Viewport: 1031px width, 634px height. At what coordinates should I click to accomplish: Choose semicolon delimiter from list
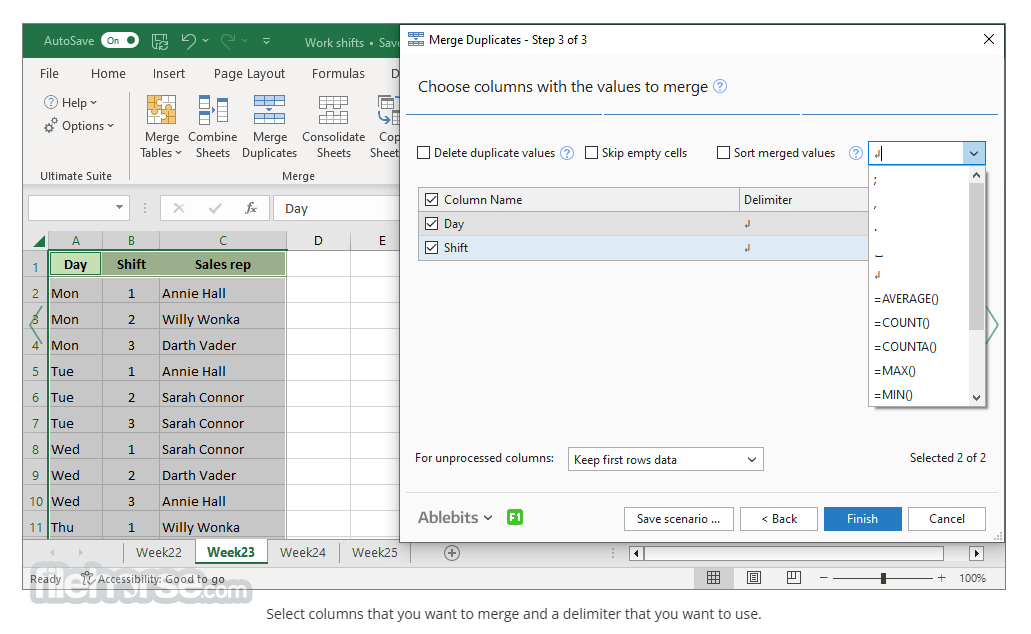point(919,180)
